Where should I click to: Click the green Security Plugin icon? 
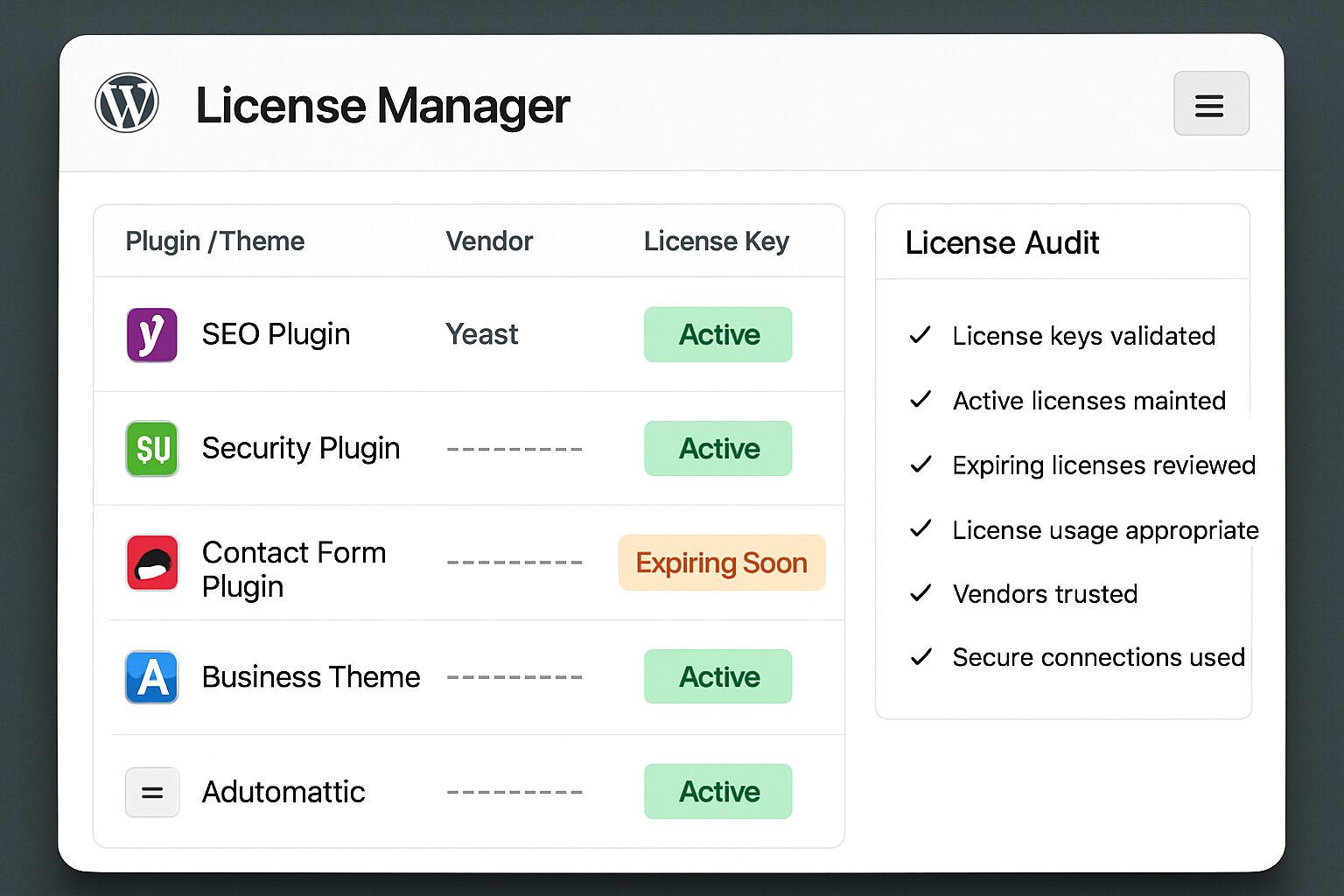(x=151, y=449)
